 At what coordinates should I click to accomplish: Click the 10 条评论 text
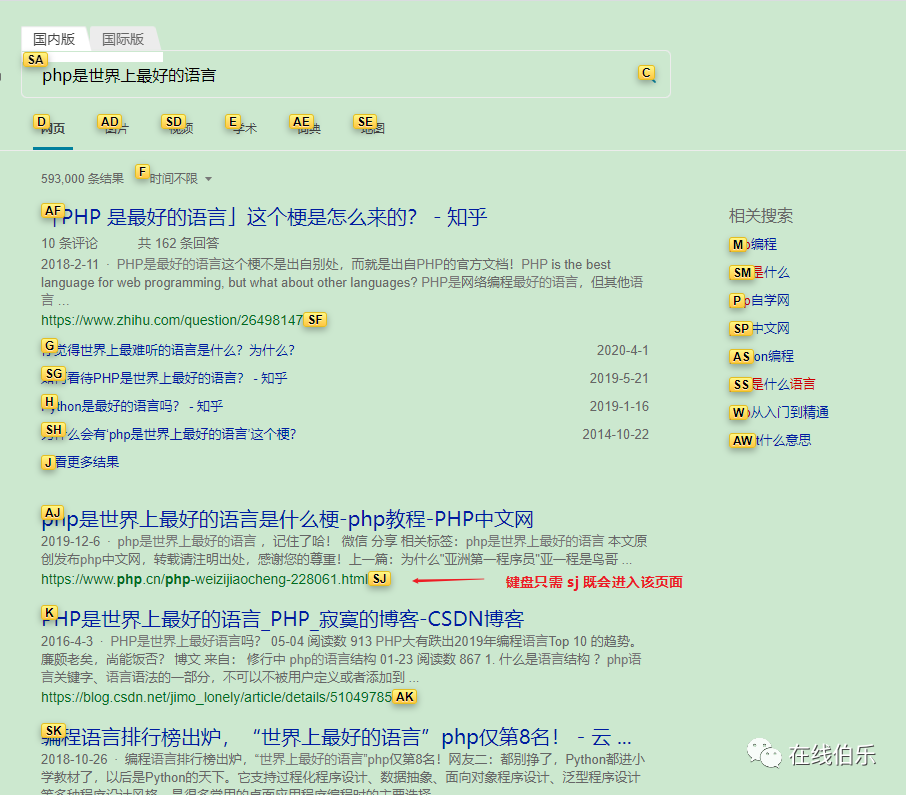point(69,243)
